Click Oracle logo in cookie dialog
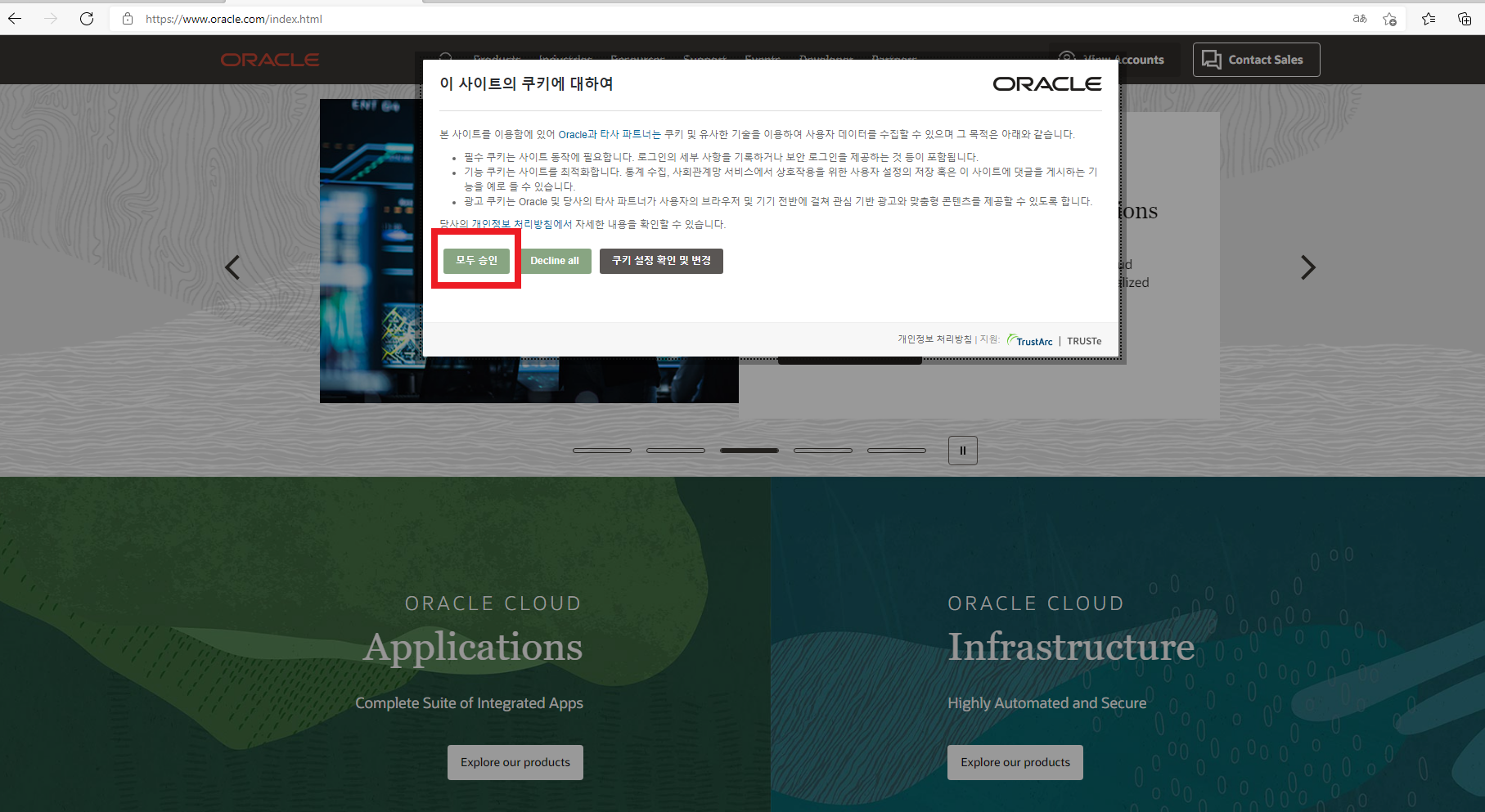This screenshot has height=812, width=1485. pyautogui.click(x=1047, y=83)
